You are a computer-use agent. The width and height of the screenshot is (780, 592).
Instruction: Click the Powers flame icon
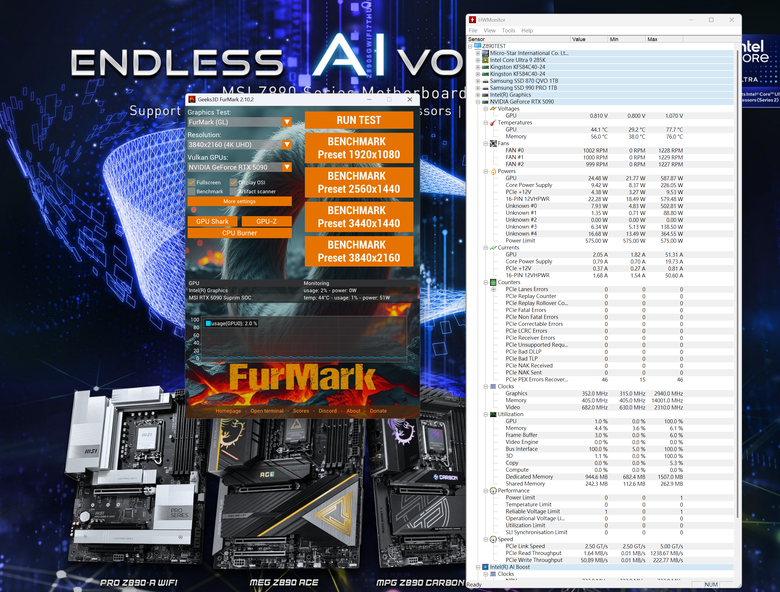coord(493,171)
